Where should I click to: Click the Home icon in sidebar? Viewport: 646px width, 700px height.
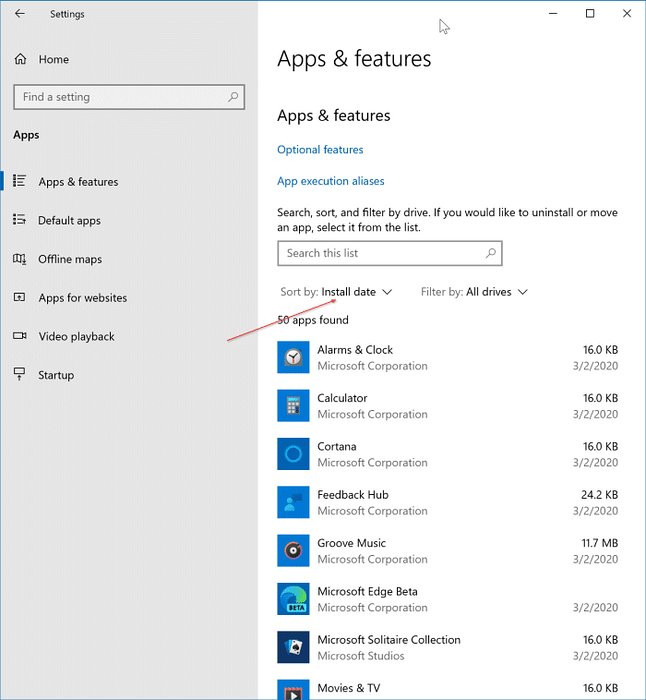tap(20, 60)
